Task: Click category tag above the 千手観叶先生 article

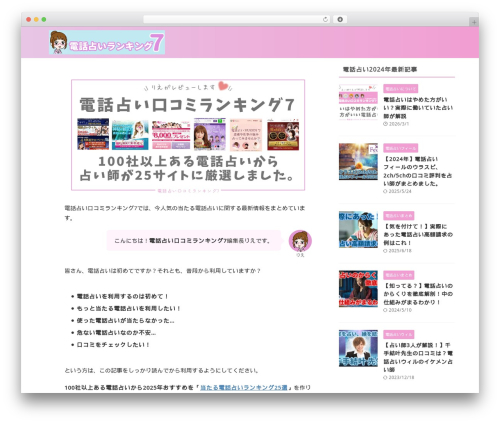Action: [x=398, y=334]
